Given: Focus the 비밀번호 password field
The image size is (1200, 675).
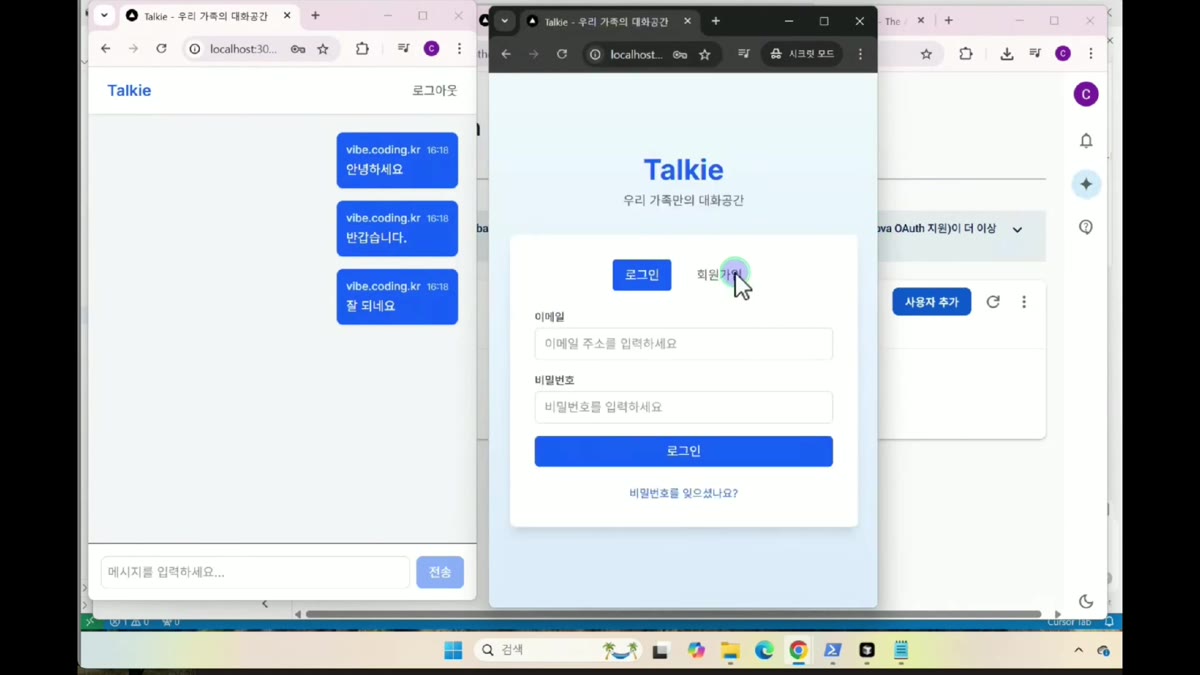Looking at the screenshot, I should coord(684,407).
